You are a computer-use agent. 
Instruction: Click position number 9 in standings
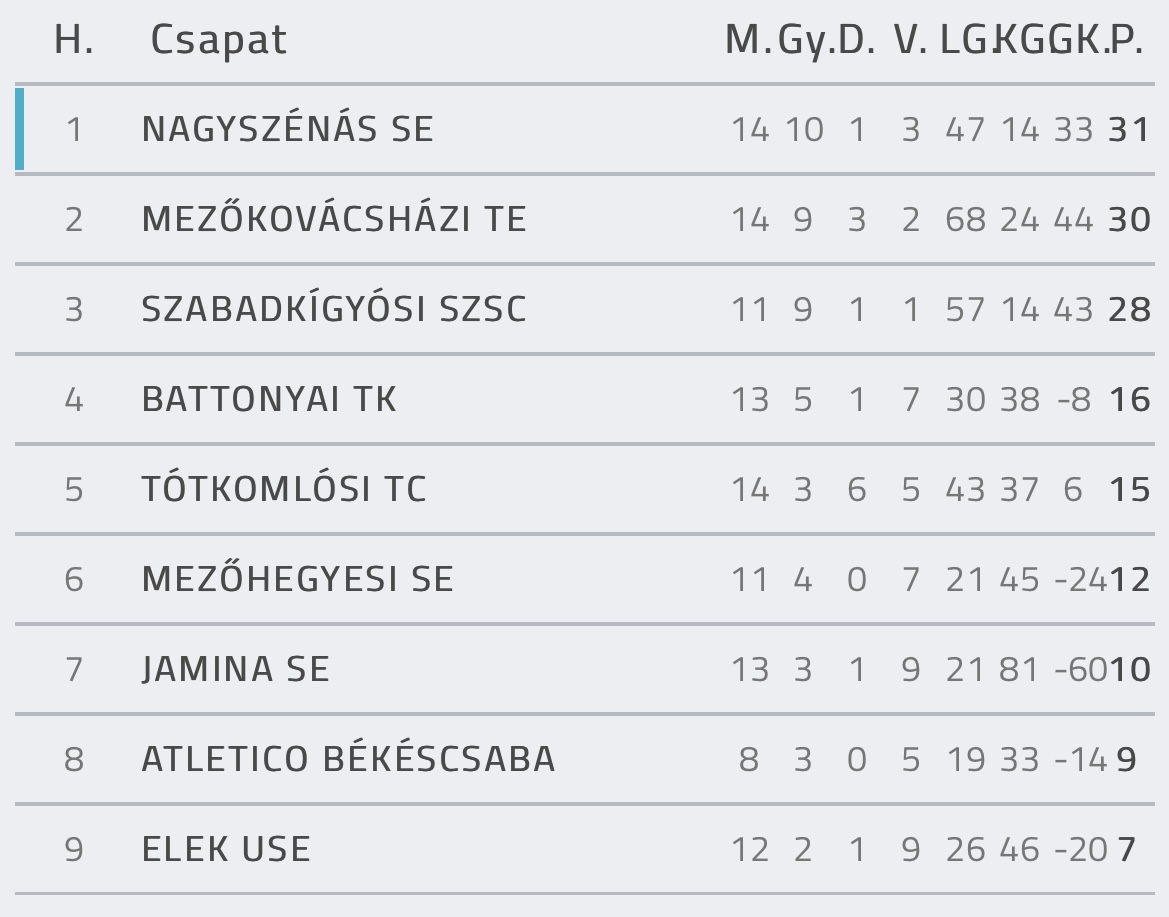pyautogui.click(x=74, y=849)
